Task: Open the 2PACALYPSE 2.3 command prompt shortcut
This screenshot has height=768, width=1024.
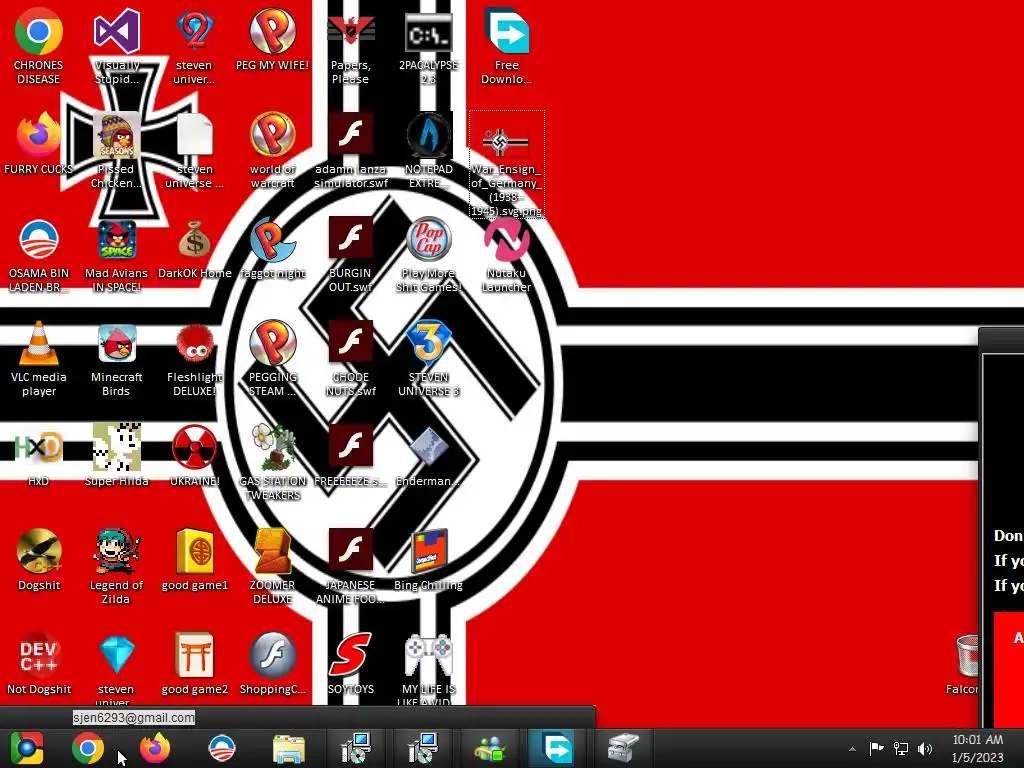Action: click(428, 46)
